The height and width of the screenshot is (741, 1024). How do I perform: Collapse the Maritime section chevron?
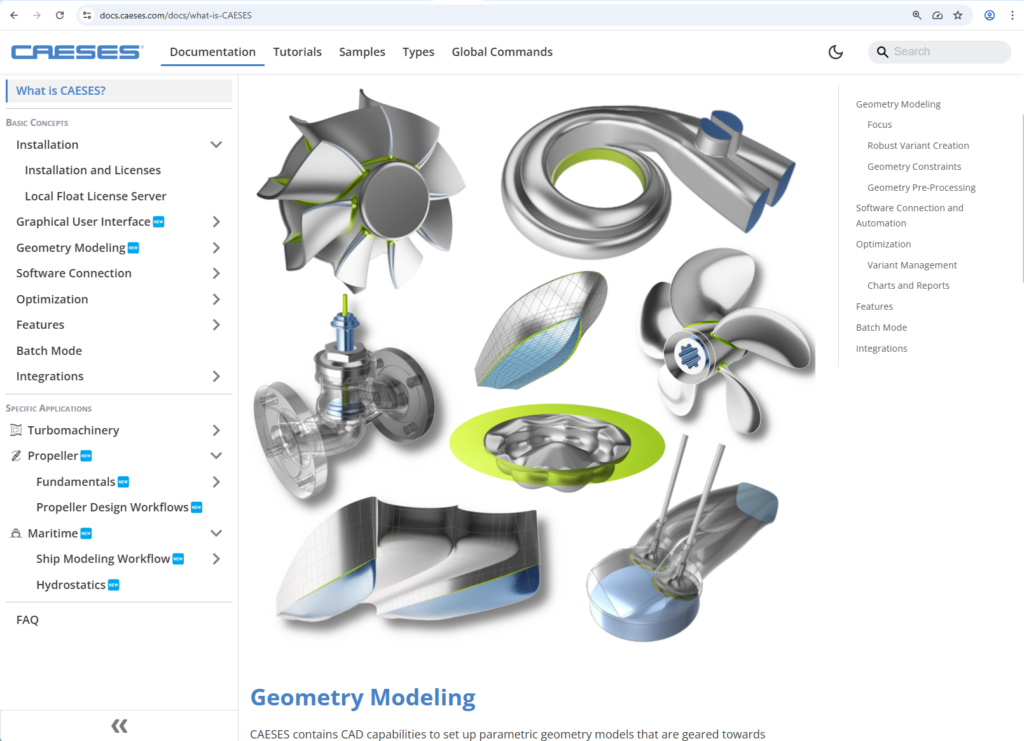pos(216,533)
